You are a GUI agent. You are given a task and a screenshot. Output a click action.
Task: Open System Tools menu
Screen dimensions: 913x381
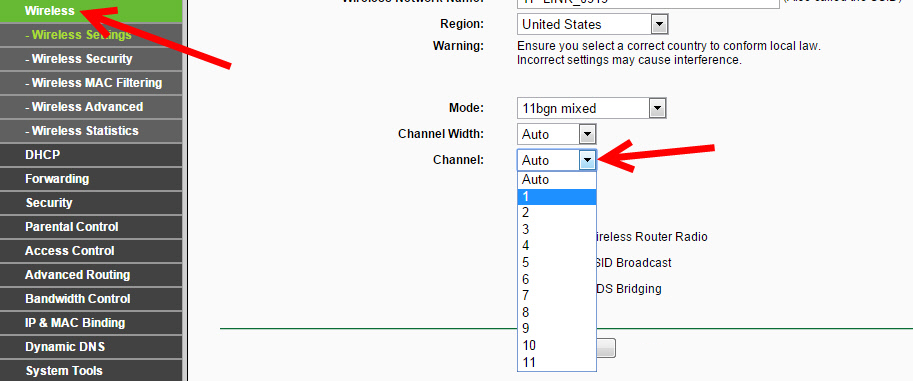pos(91,371)
